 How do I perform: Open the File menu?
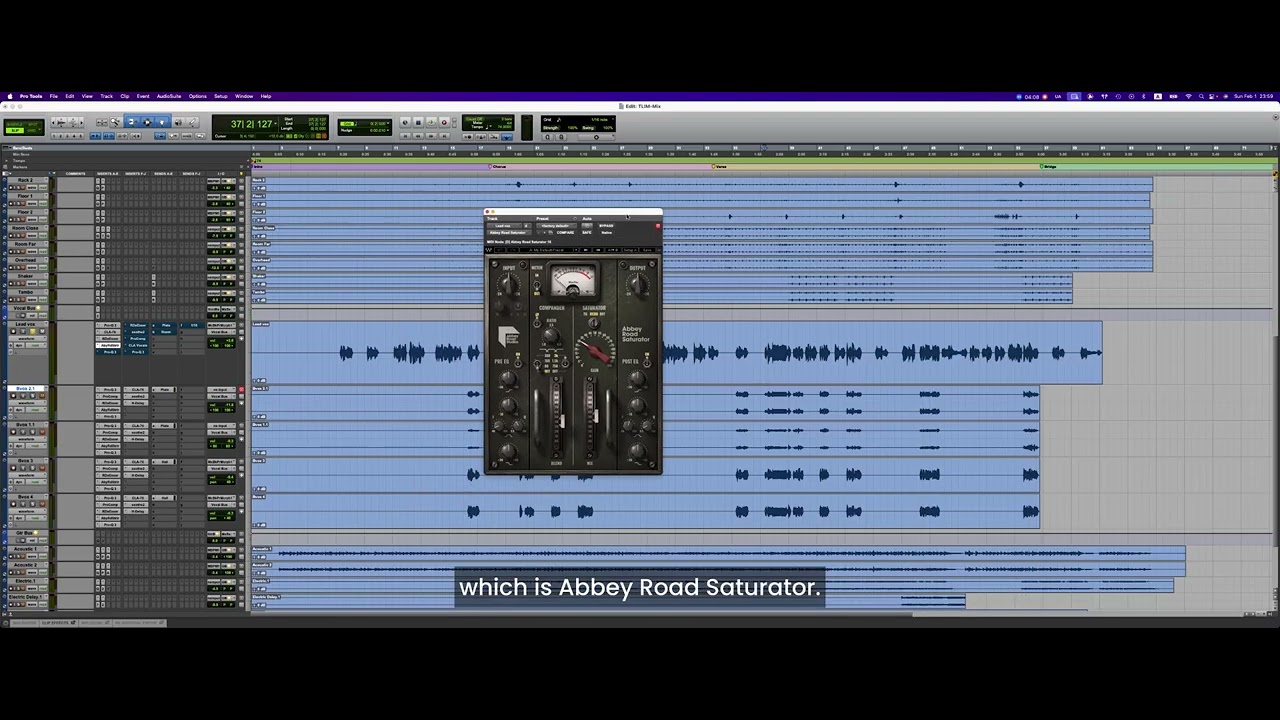click(53, 96)
